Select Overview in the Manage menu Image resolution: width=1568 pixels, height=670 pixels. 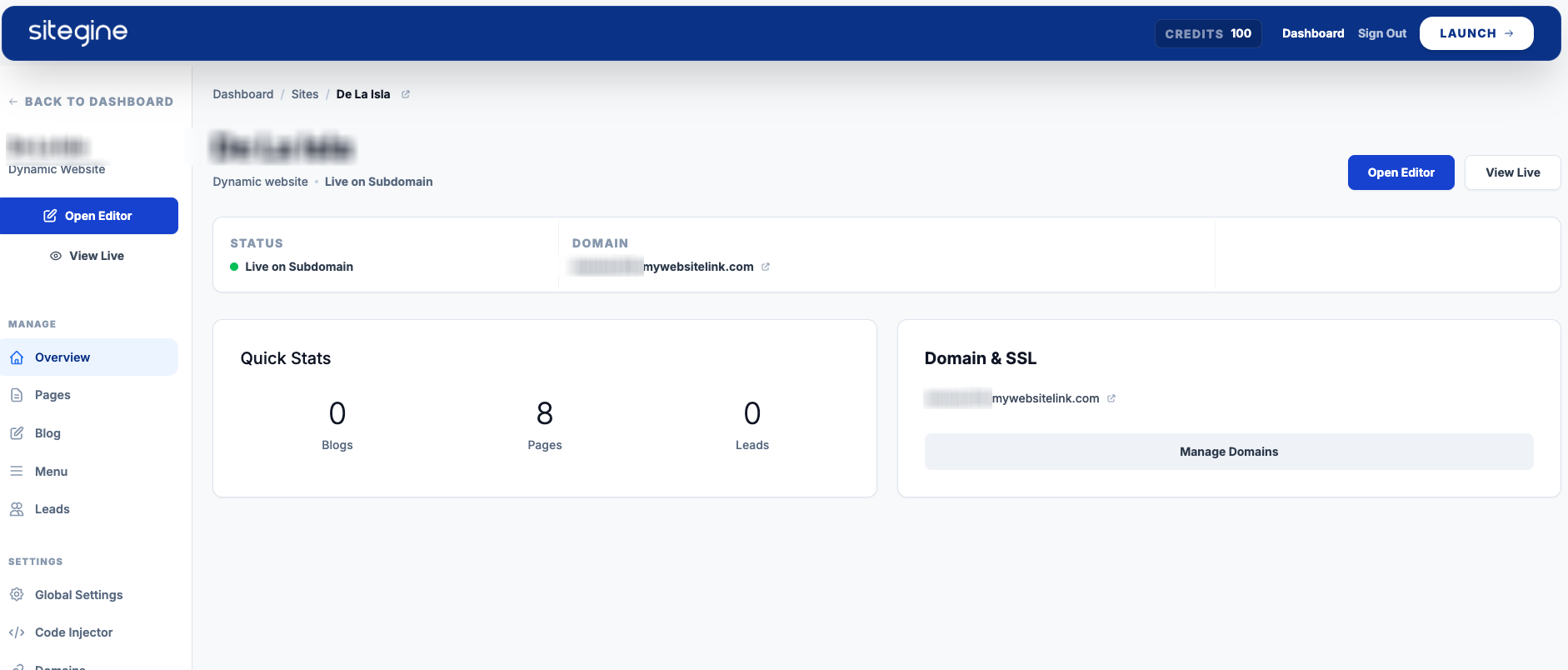pyautogui.click(x=89, y=357)
